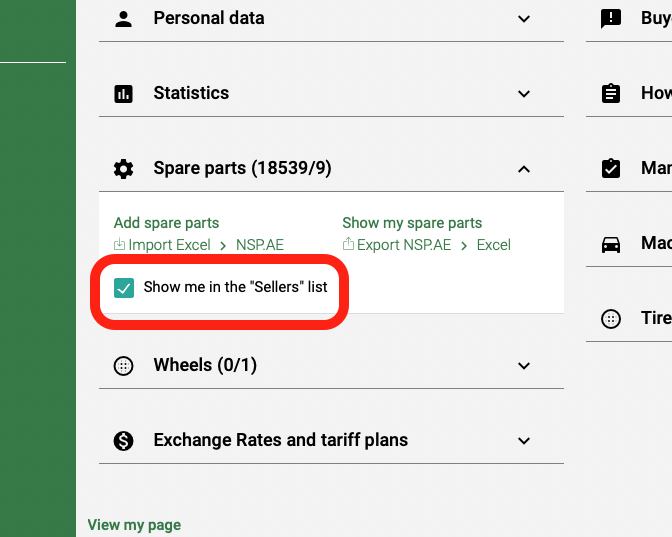Viewport: 672px width, 537px height.
Task: Expand the Statistics section chevron
Action: 524,94
